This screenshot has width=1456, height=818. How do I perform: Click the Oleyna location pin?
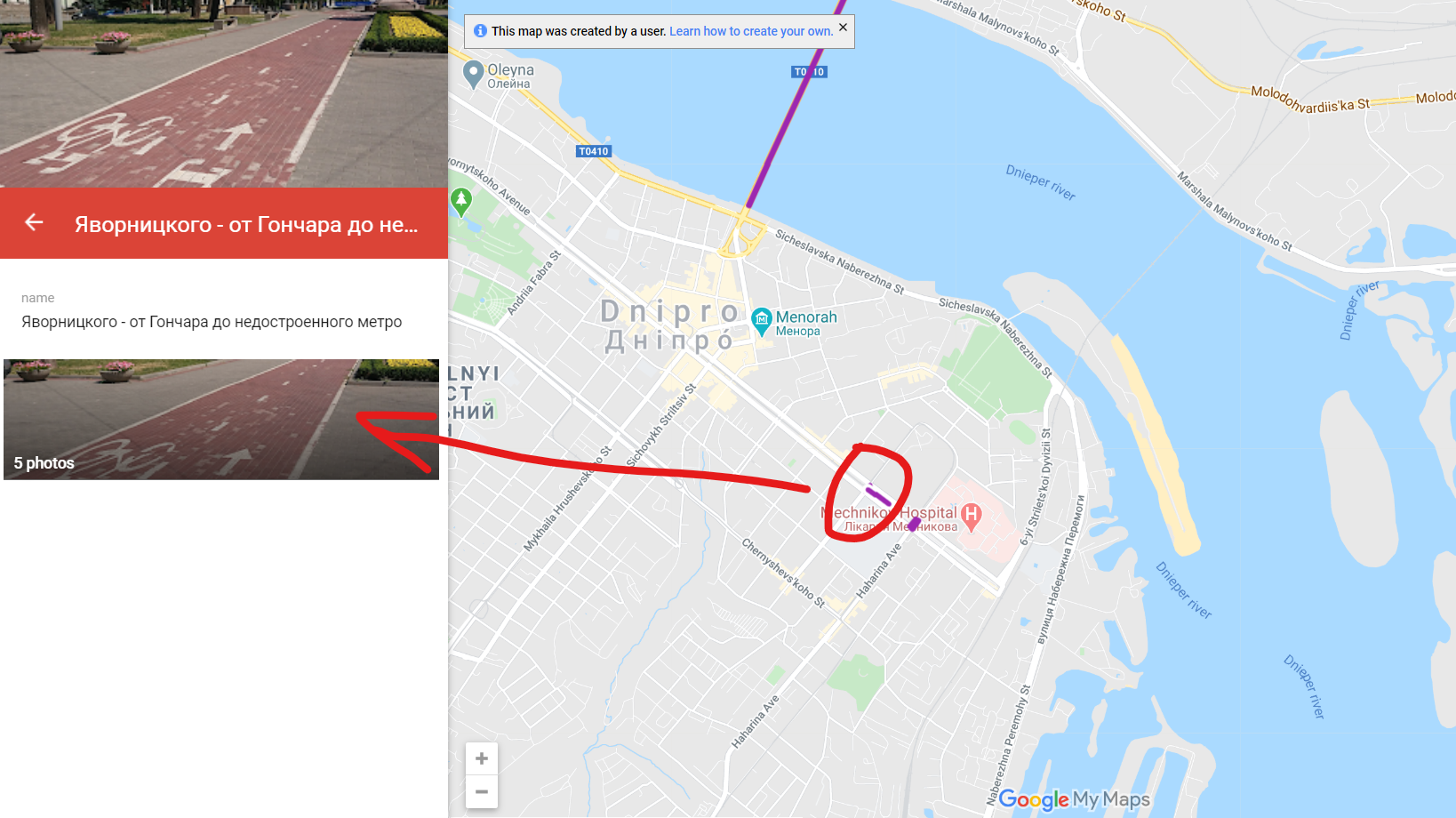[474, 74]
